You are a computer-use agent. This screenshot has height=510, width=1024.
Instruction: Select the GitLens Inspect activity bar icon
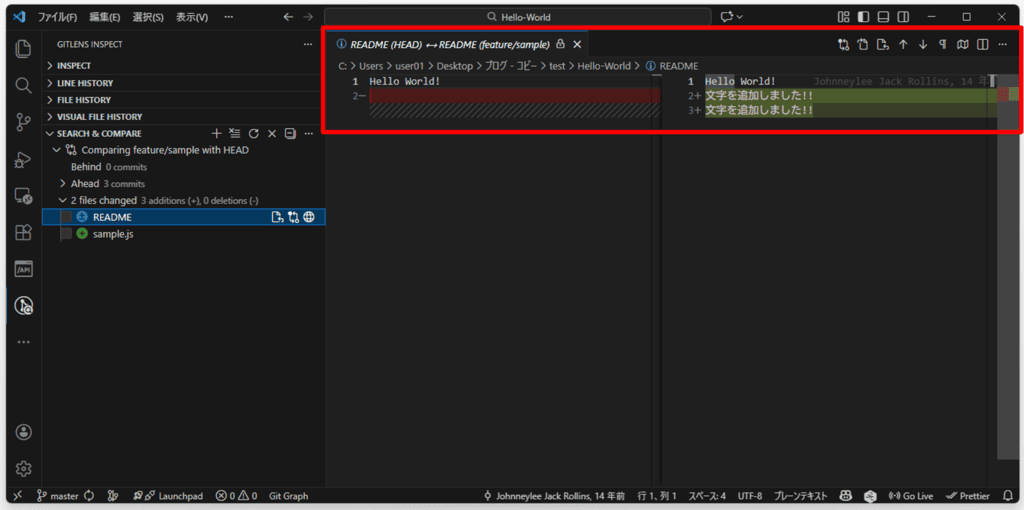coord(24,305)
